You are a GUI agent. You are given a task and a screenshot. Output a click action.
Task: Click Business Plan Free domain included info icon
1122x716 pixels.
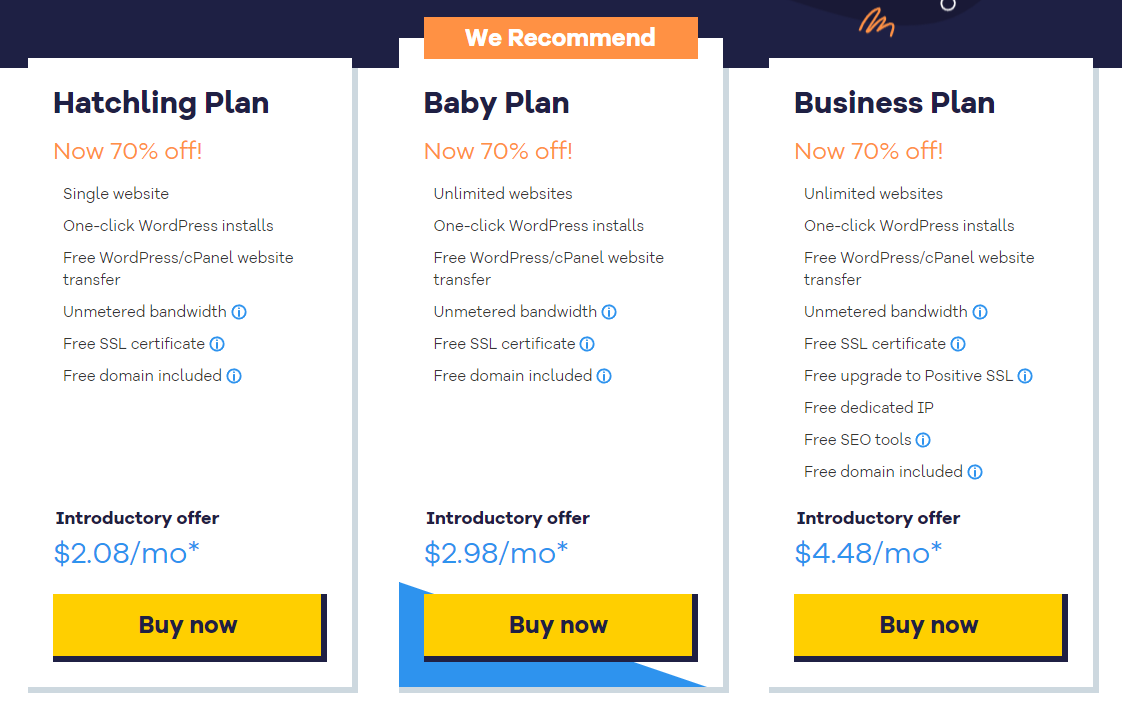[x=975, y=472]
